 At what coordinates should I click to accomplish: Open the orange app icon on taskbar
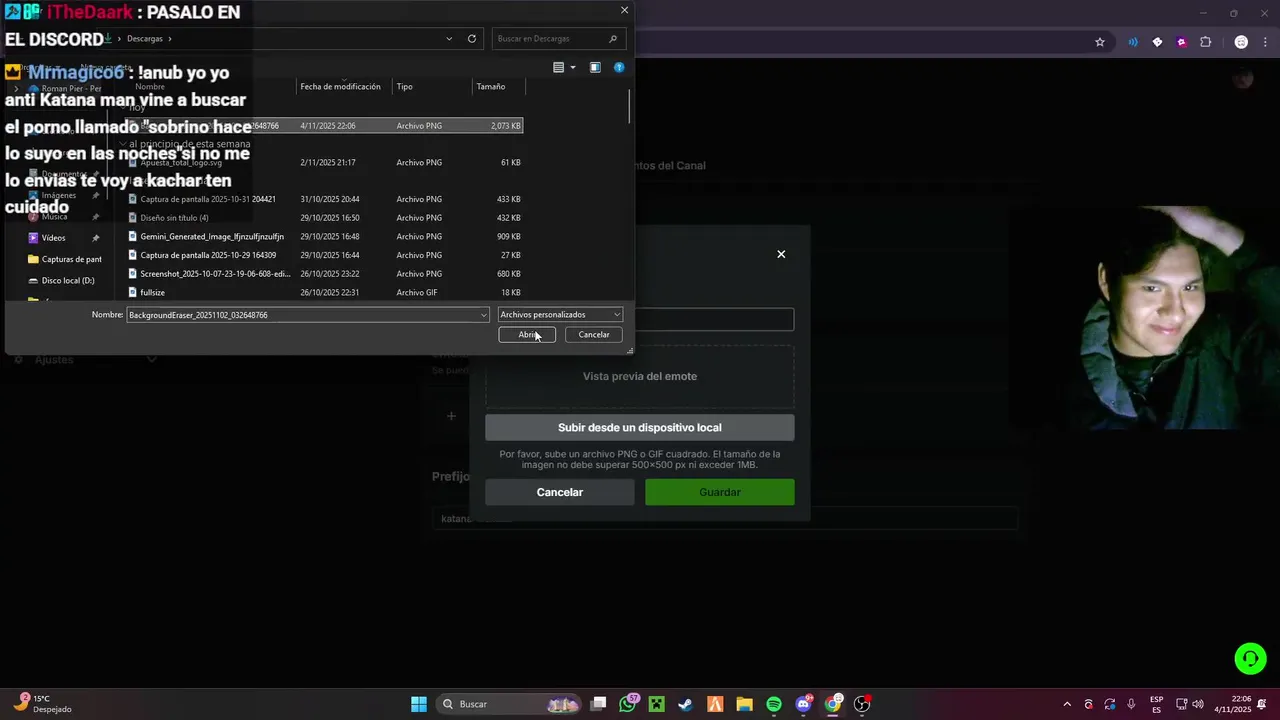[x=715, y=704]
